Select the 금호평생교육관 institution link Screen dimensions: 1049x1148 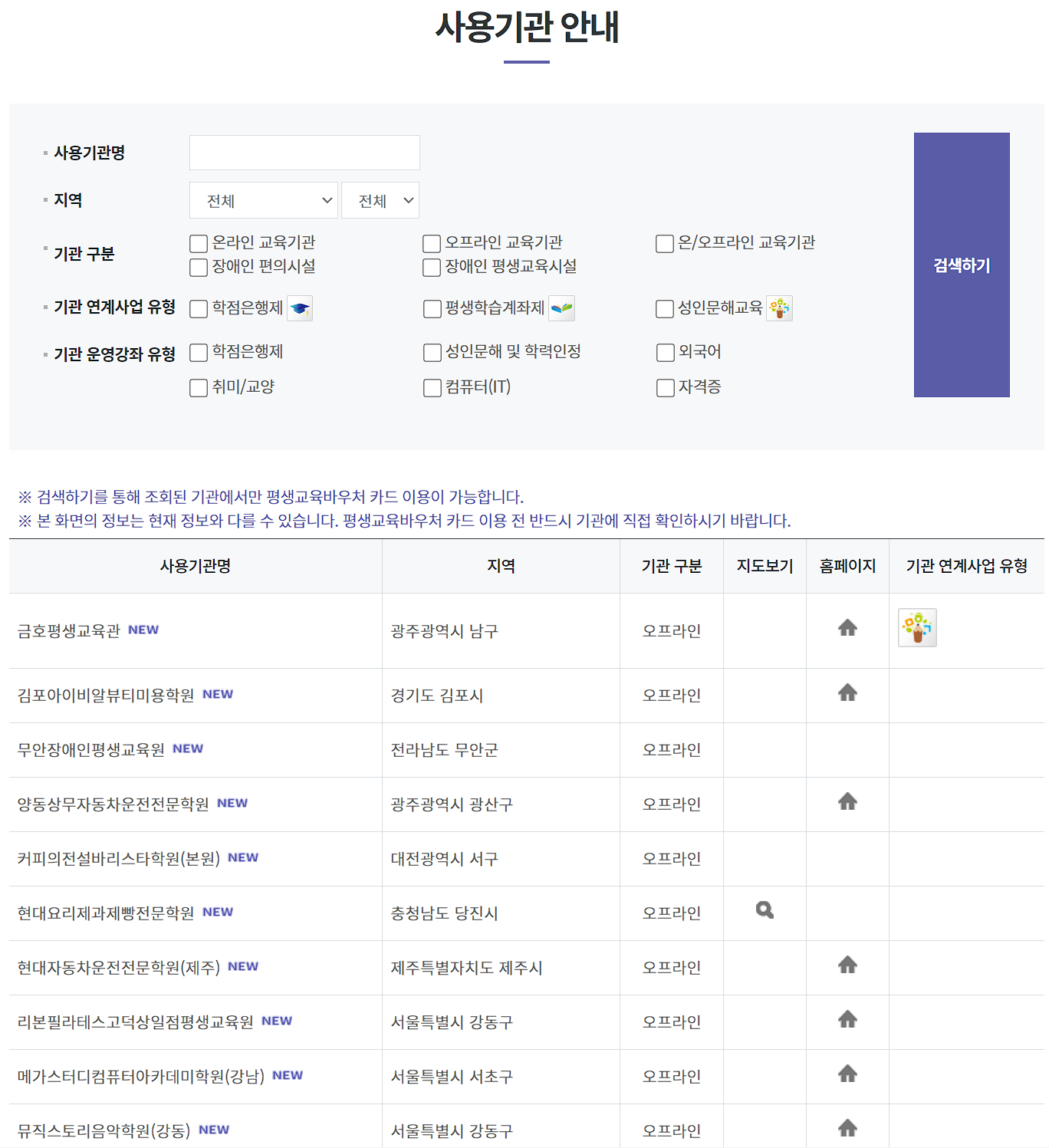[x=69, y=630]
